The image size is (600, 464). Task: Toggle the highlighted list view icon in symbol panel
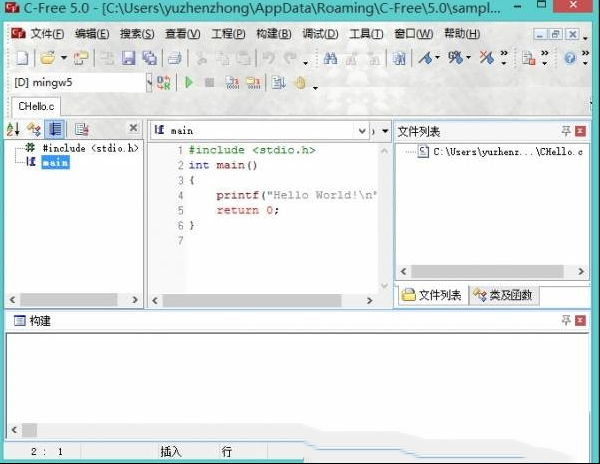[x=55, y=129]
